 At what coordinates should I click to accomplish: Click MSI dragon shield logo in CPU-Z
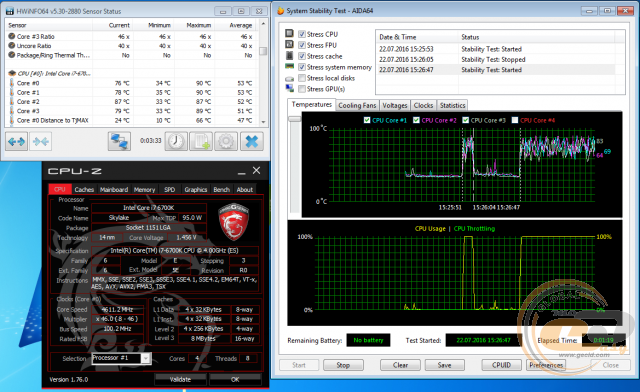tap(234, 222)
